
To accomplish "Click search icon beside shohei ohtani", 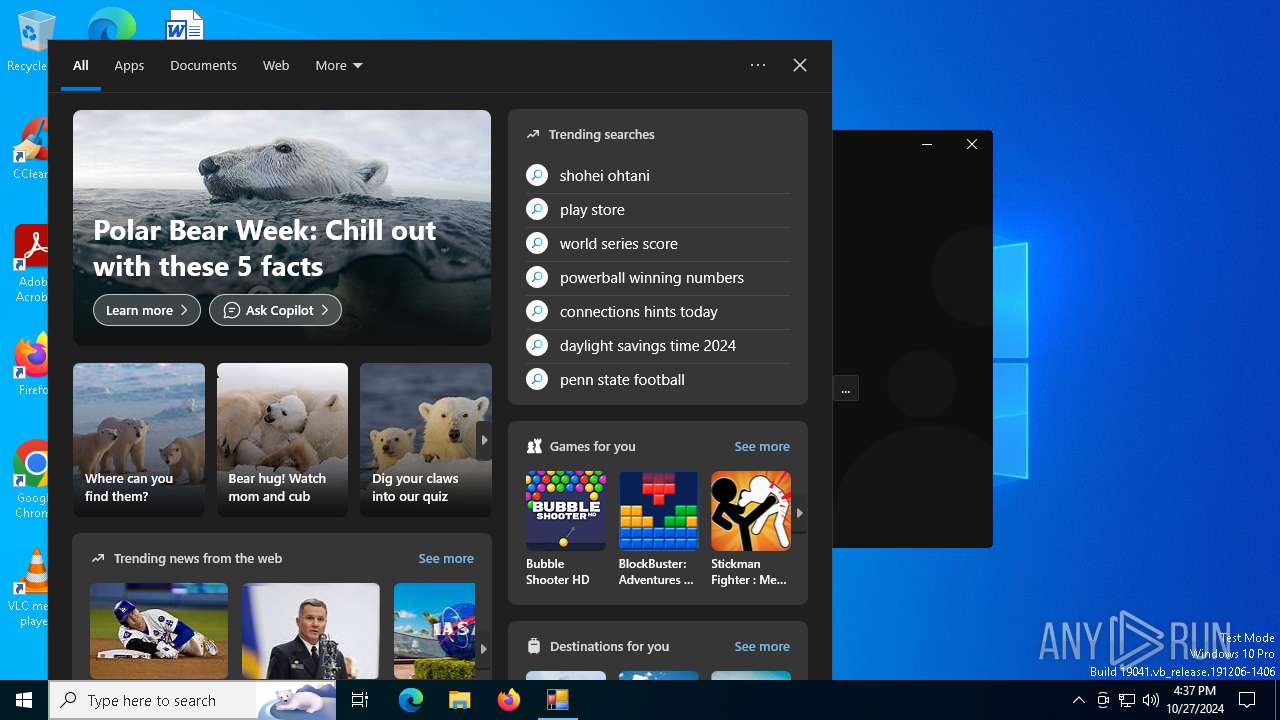I will 537,176.
